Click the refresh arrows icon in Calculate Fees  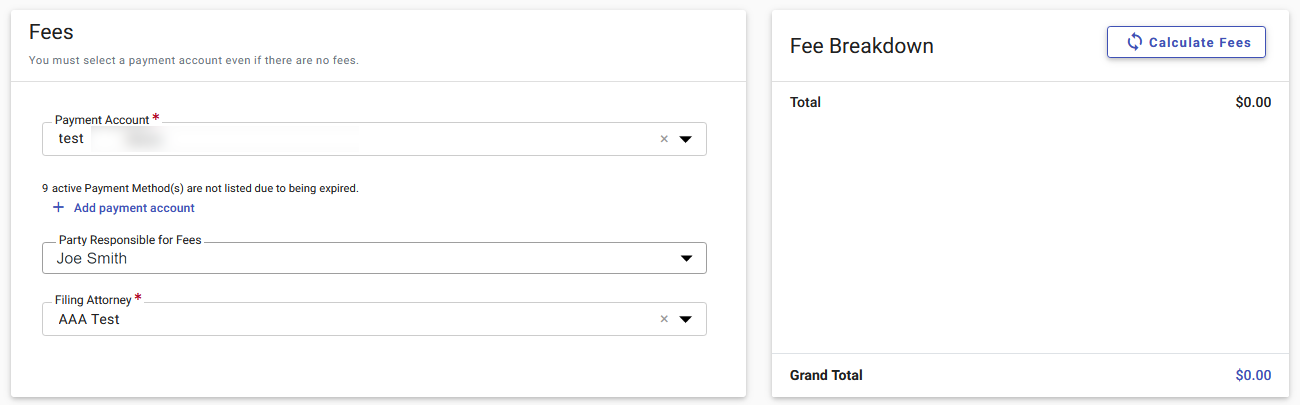click(x=1134, y=42)
